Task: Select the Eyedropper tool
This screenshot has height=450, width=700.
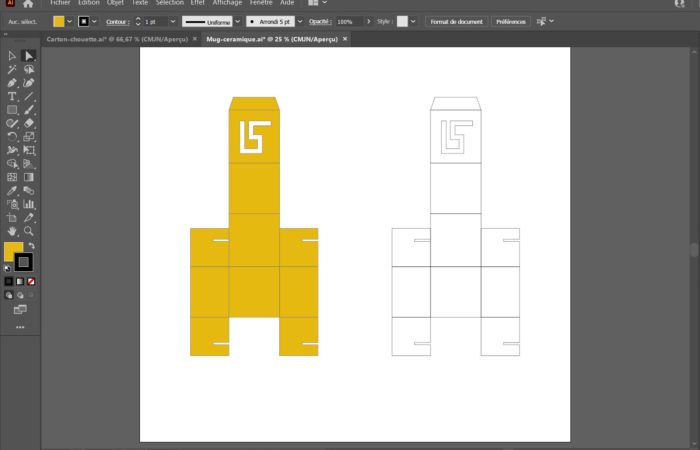Action: pos(12,190)
